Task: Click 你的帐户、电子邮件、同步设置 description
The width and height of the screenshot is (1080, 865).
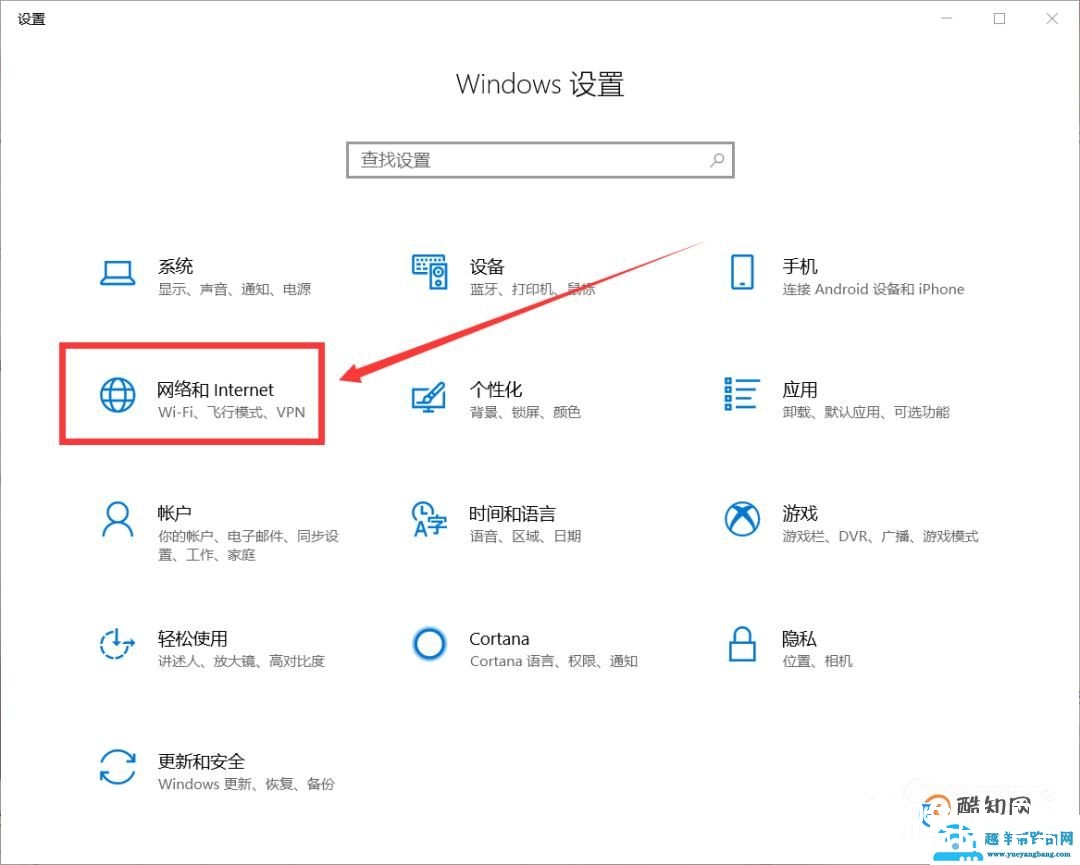Action: (249, 545)
